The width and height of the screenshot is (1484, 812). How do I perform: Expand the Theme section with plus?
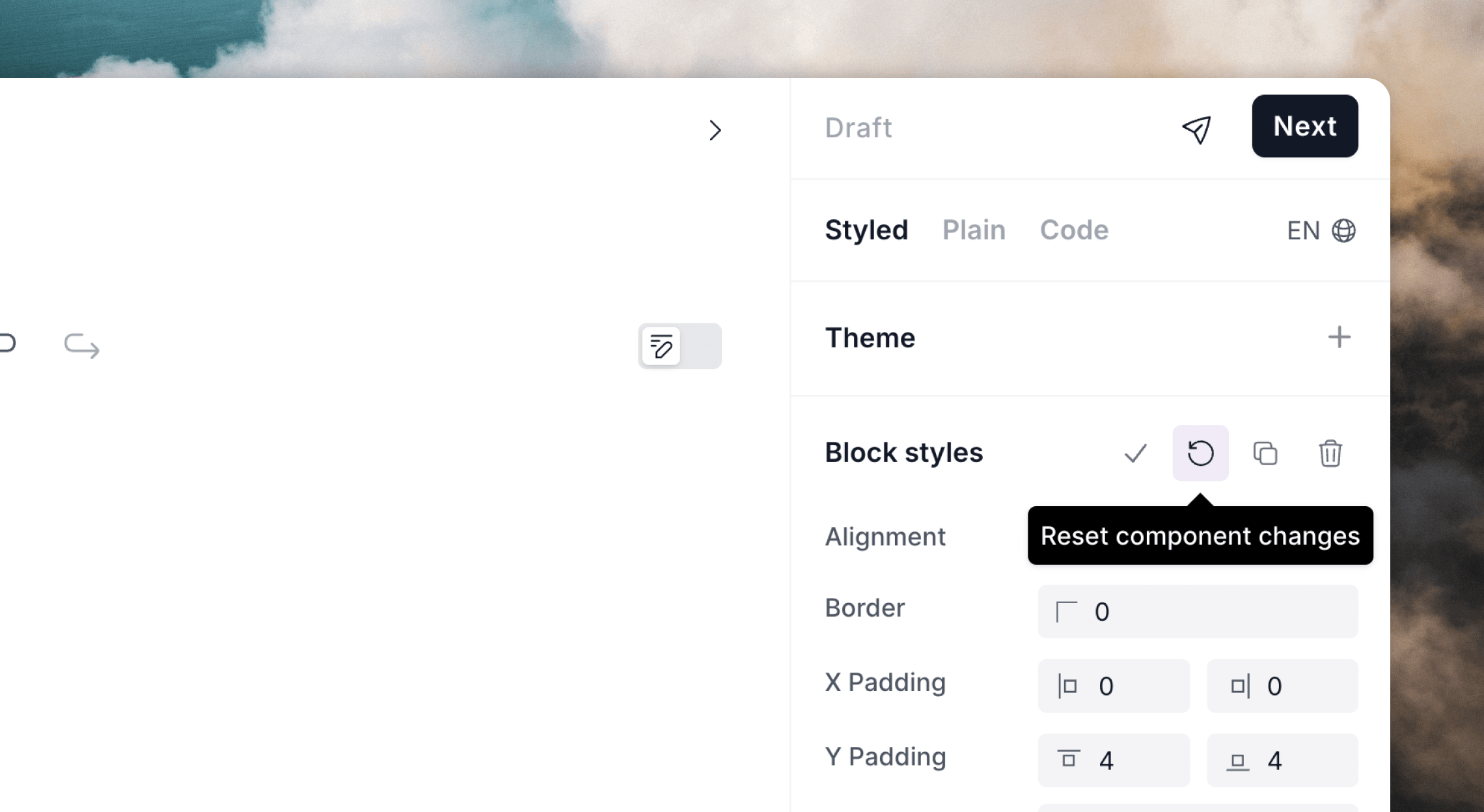coord(1339,338)
